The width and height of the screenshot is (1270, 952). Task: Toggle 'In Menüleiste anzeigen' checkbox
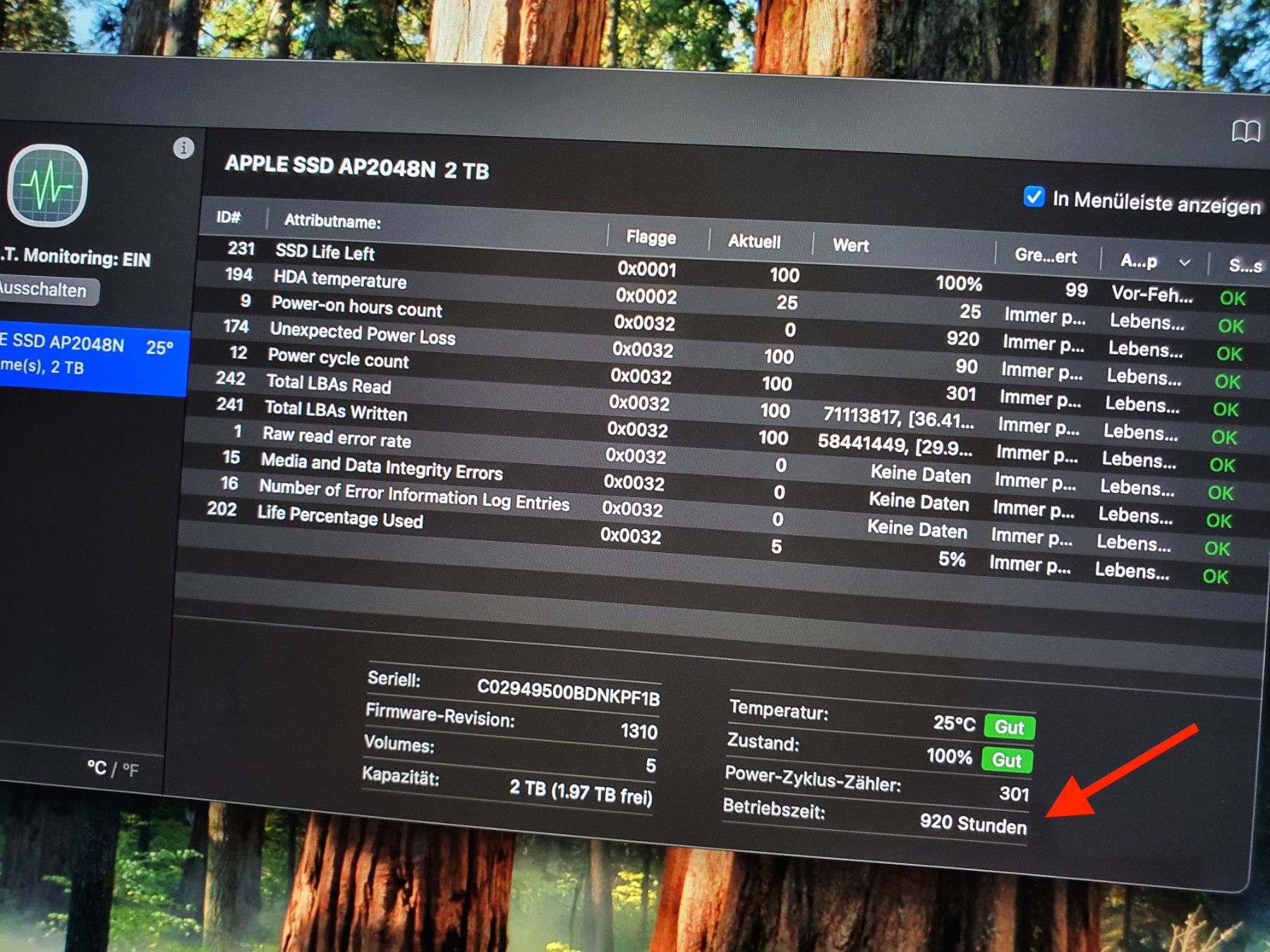click(x=1034, y=197)
